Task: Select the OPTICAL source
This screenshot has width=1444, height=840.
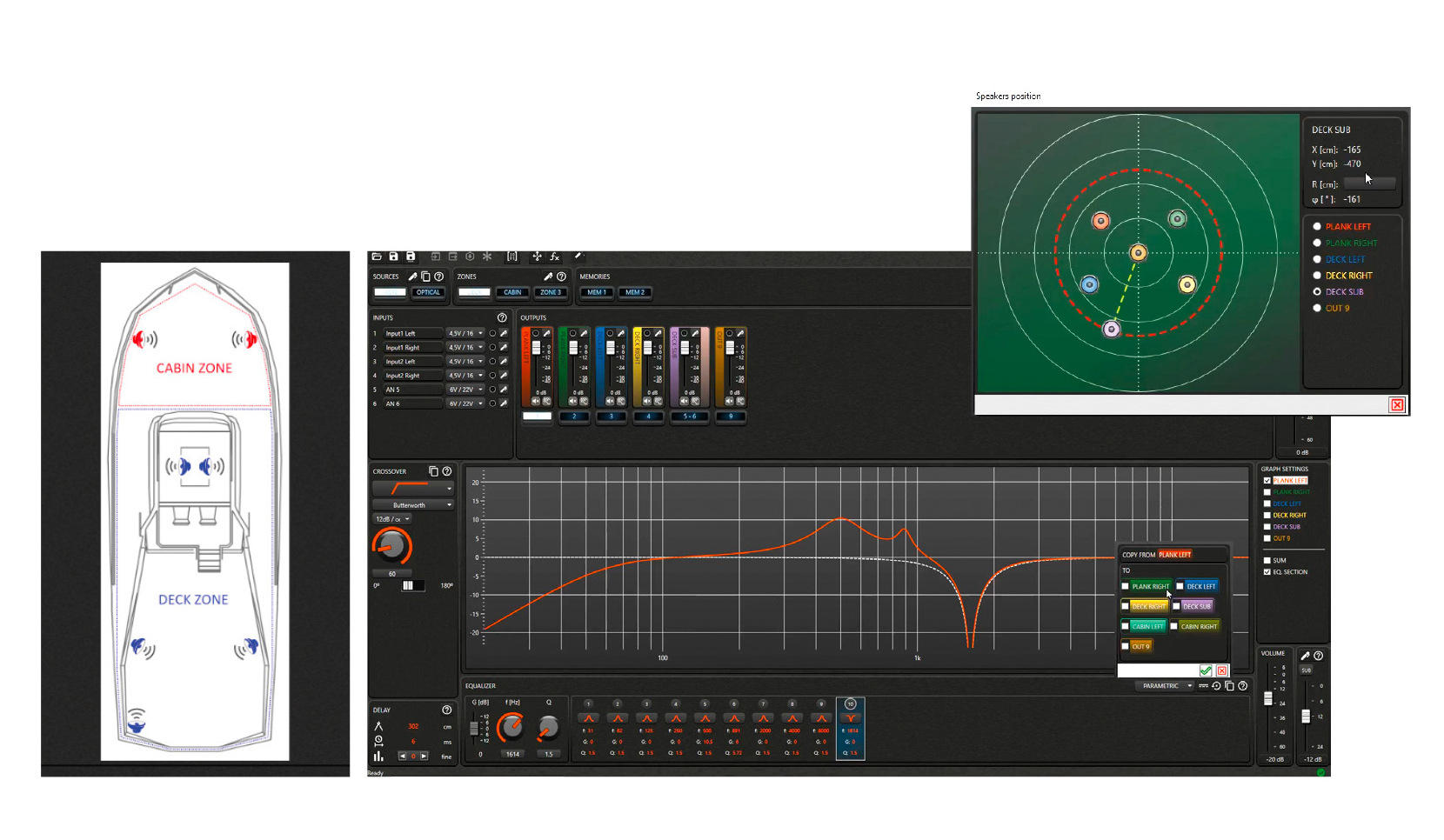Action: tap(428, 292)
